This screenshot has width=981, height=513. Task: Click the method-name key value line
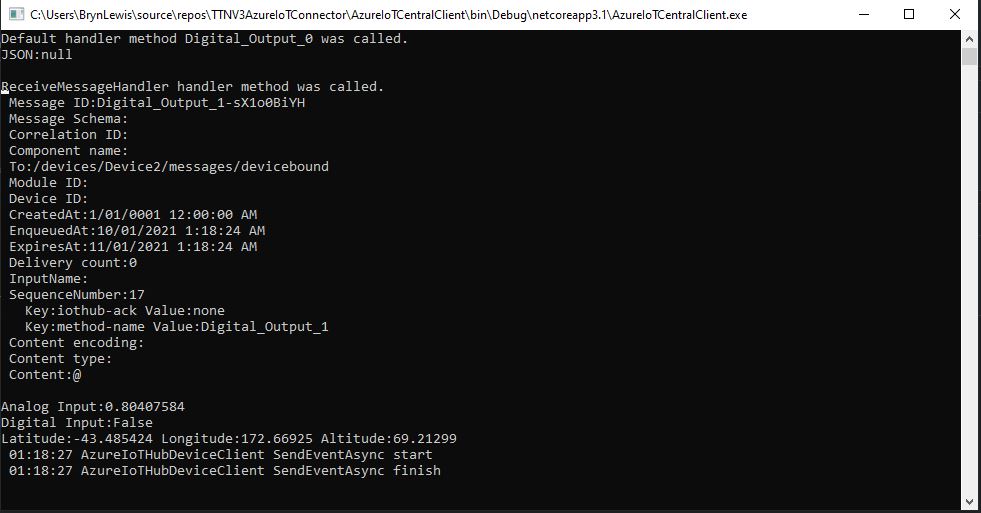[x=176, y=327]
